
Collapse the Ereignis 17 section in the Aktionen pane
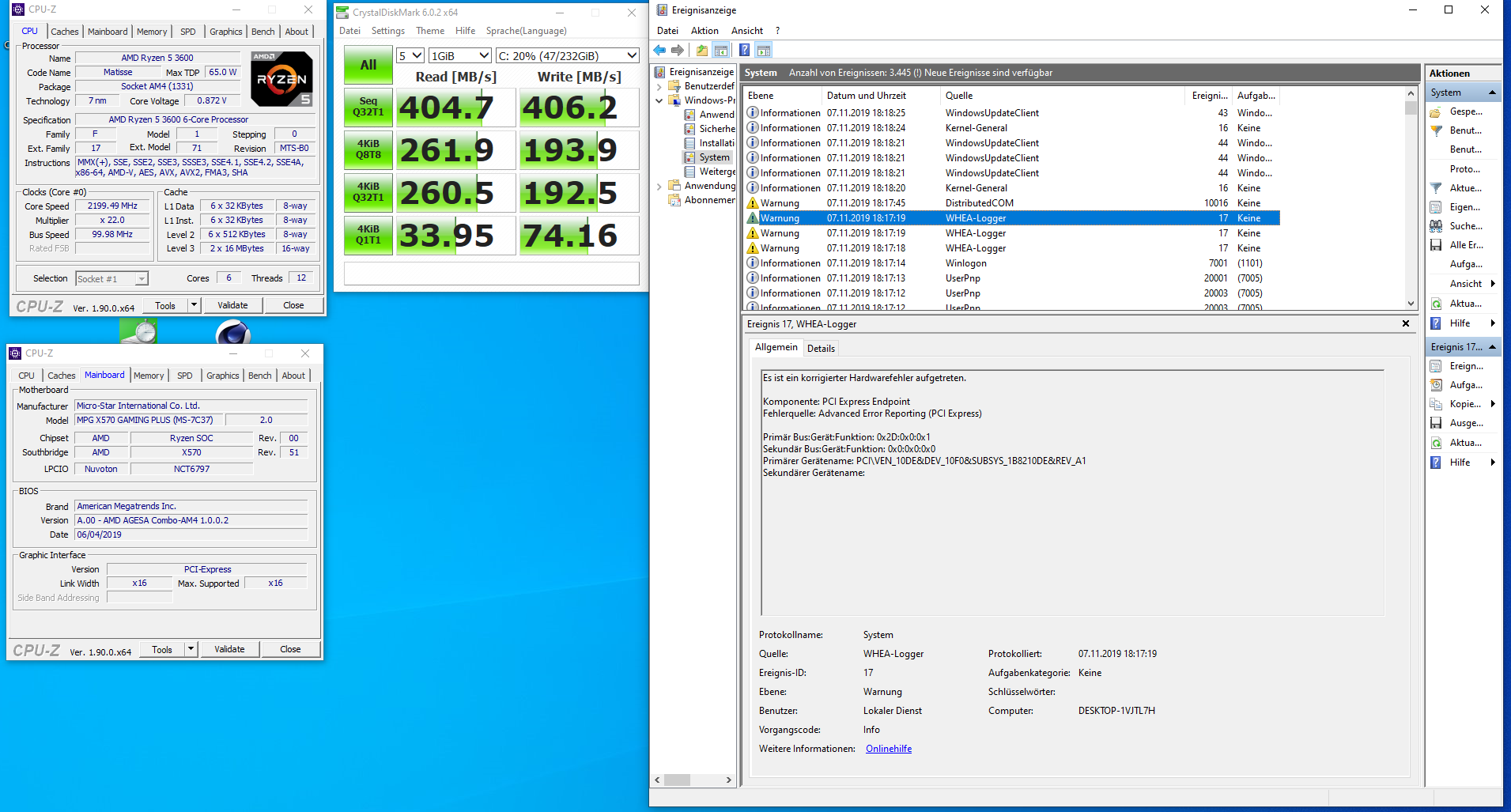pyautogui.click(x=1492, y=347)
